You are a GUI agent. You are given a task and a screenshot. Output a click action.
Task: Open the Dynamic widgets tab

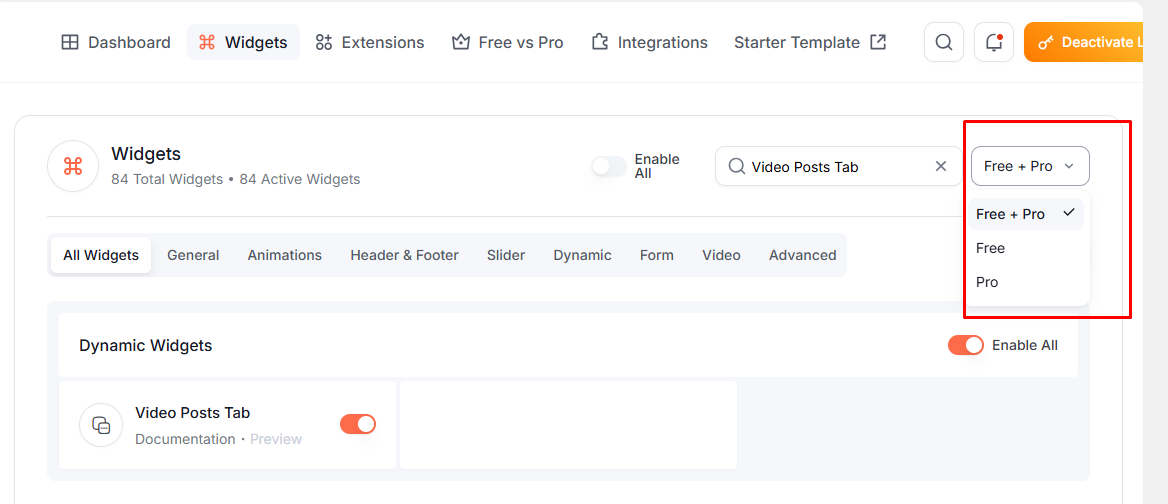click(583, 255)
